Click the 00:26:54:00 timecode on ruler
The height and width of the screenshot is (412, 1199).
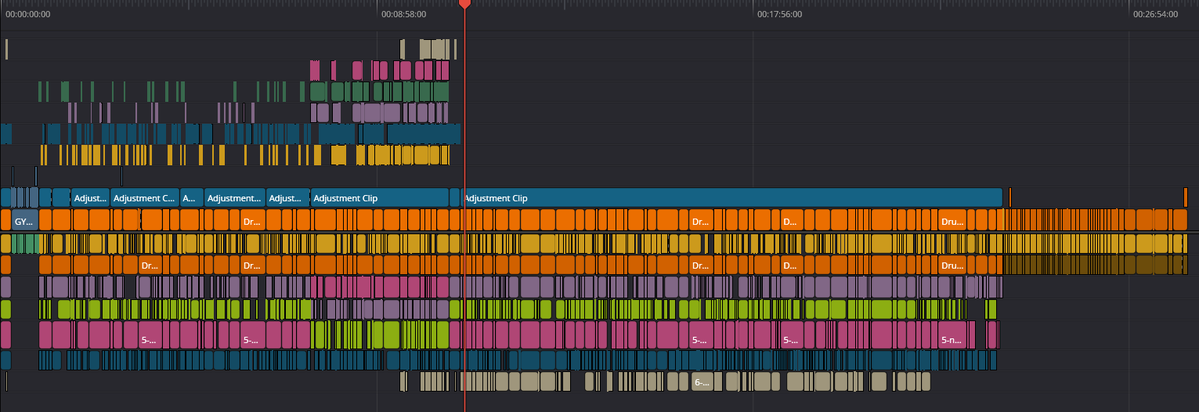pos(1155,14)
